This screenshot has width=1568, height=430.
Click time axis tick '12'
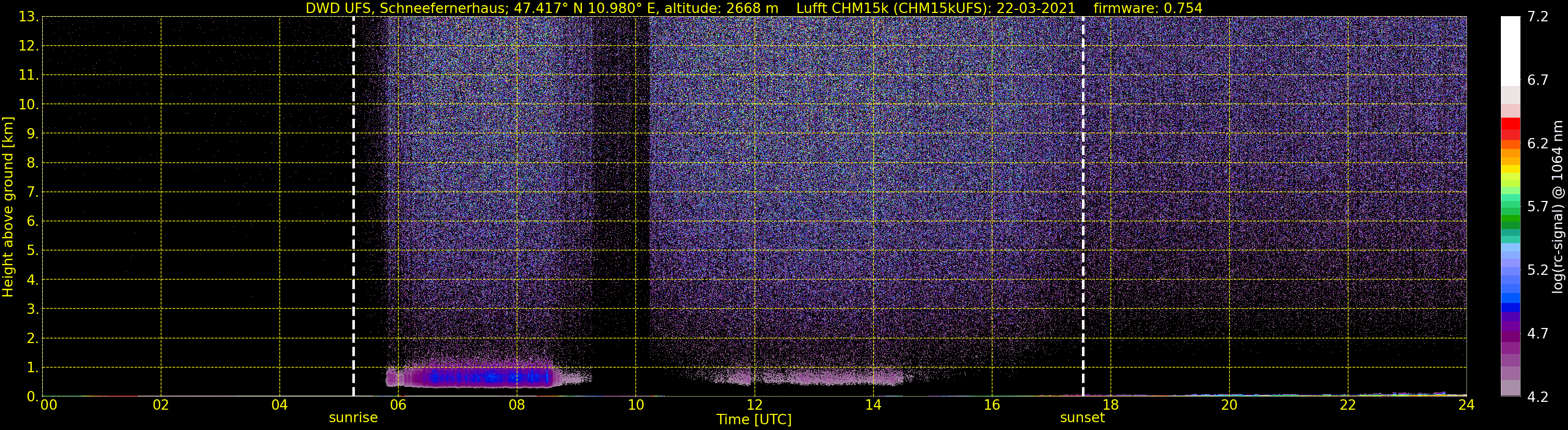click(x=754, y=405)
